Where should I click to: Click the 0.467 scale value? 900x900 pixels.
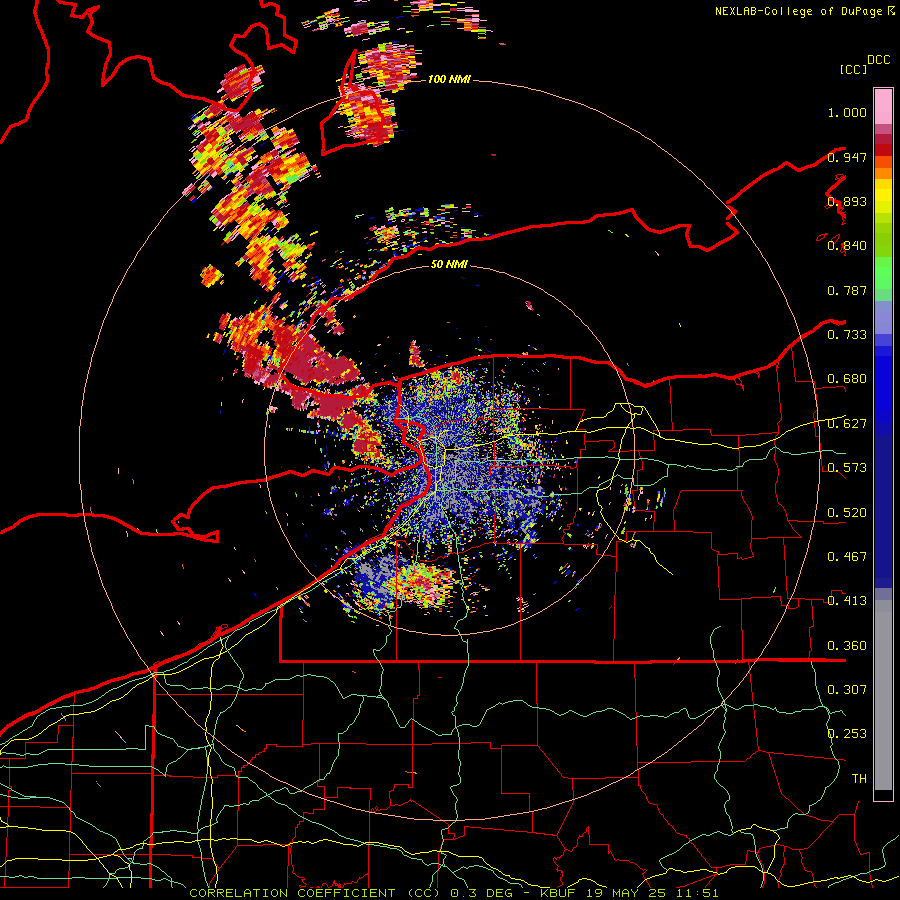(847, 557)
